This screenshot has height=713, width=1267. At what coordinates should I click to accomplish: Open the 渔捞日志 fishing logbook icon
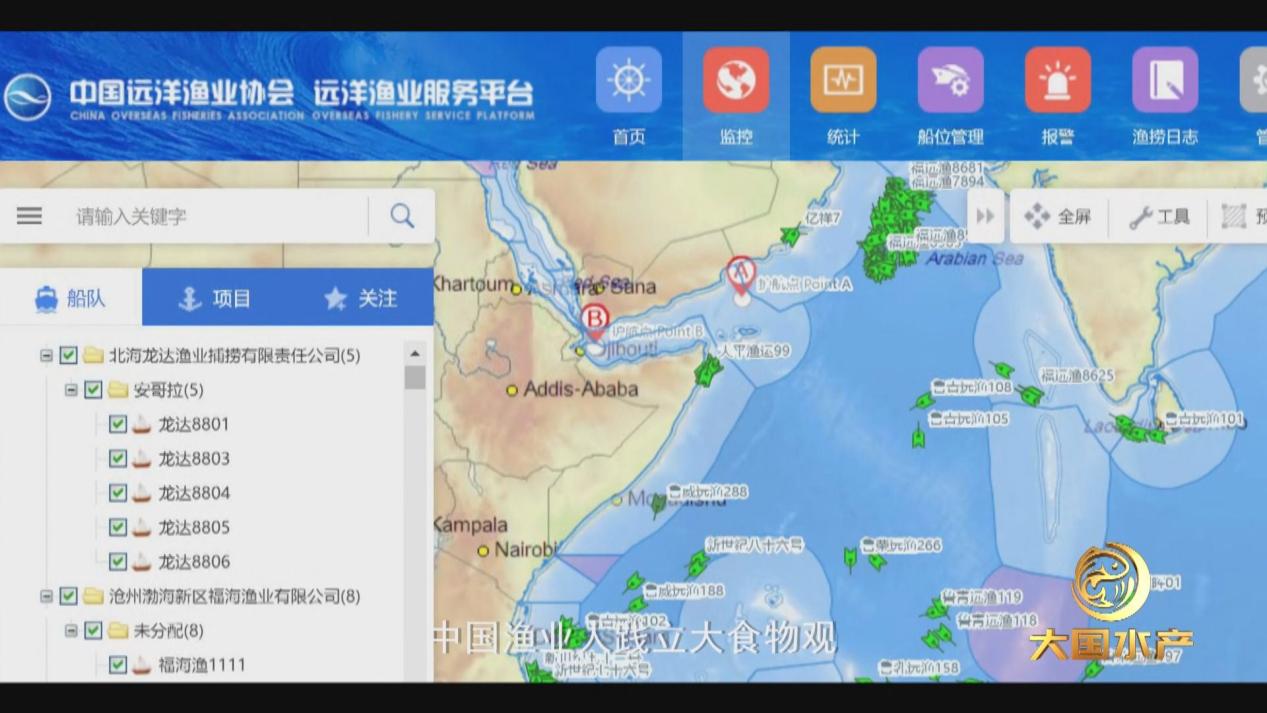coord(1165,80)
